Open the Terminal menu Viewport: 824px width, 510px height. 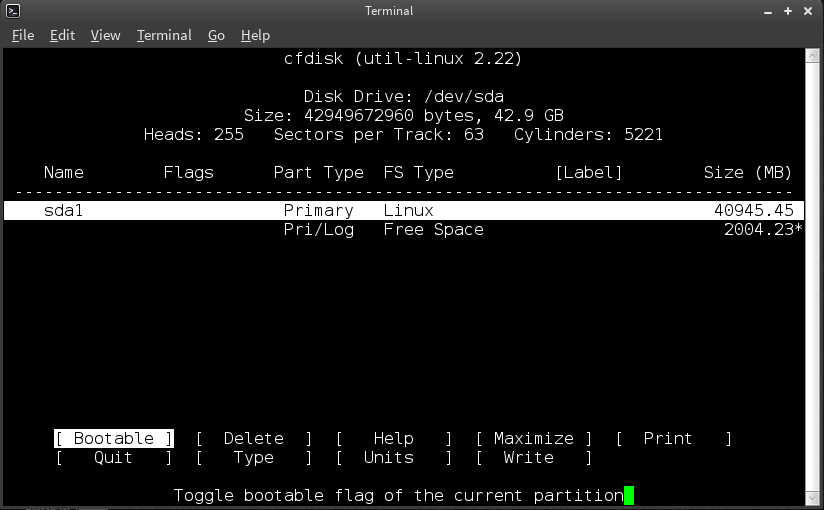click(x=164, y=35)
